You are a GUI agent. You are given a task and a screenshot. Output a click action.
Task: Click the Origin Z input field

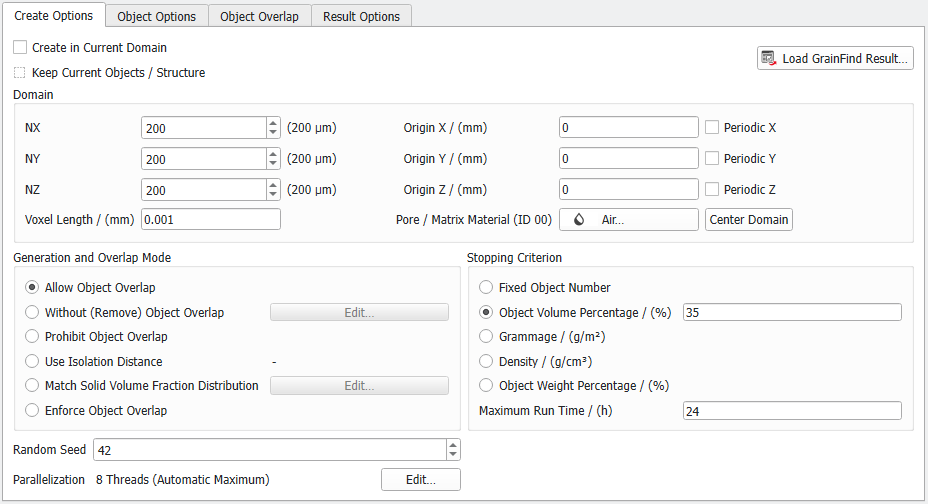pyautogui.click(x=629, y=189)
